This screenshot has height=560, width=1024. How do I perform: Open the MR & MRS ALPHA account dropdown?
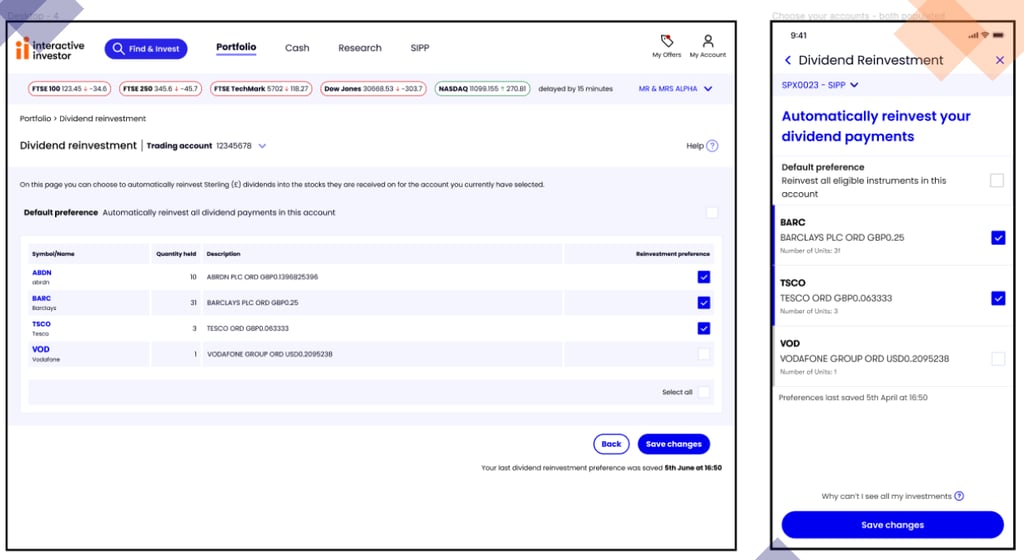coord(675,89)
